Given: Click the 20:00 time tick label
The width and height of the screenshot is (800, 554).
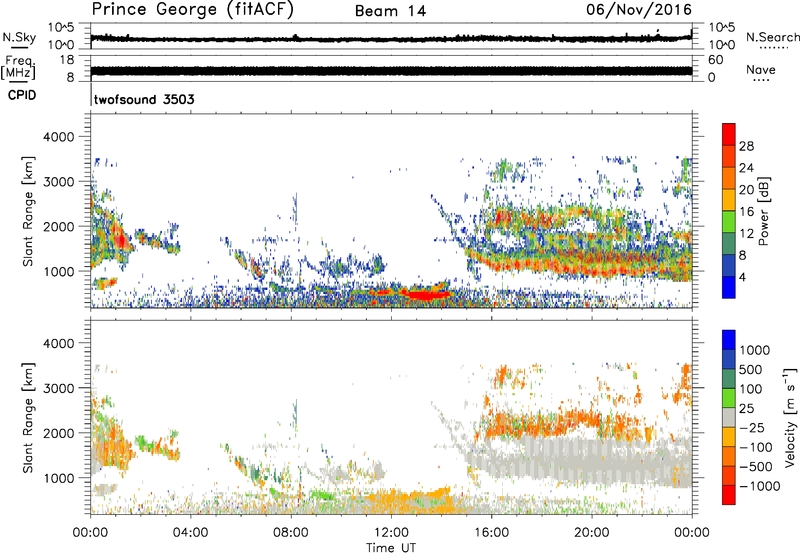Looking at the screenshot, I should tap(591, 533).
